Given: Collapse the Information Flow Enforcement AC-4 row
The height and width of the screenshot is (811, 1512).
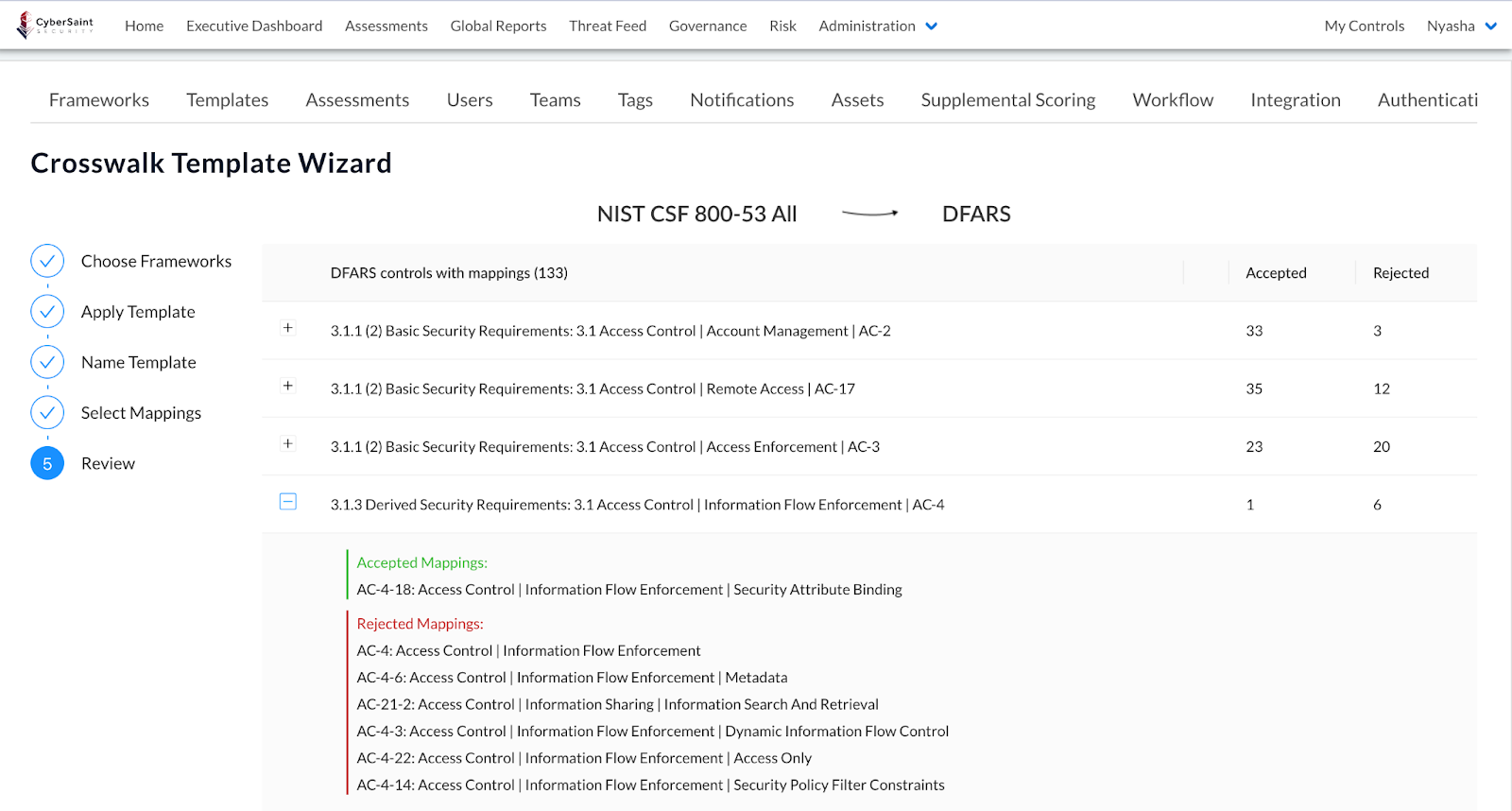Looking at the screenshot, I should (288, 502).
